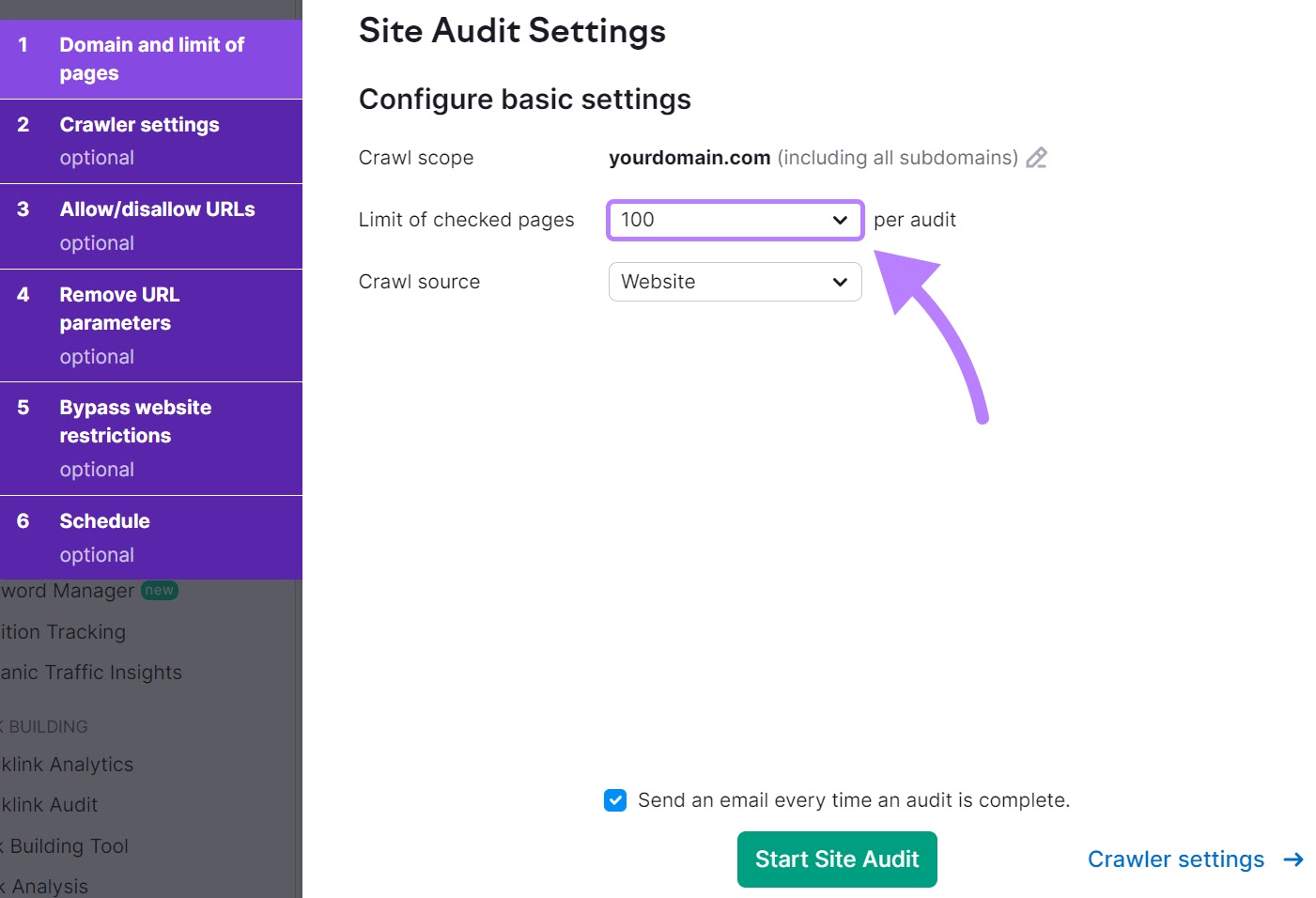Open the Limit of checked pages dropdown
The width and height of the screenshot is (1316, 898).
tap(735, 220)
